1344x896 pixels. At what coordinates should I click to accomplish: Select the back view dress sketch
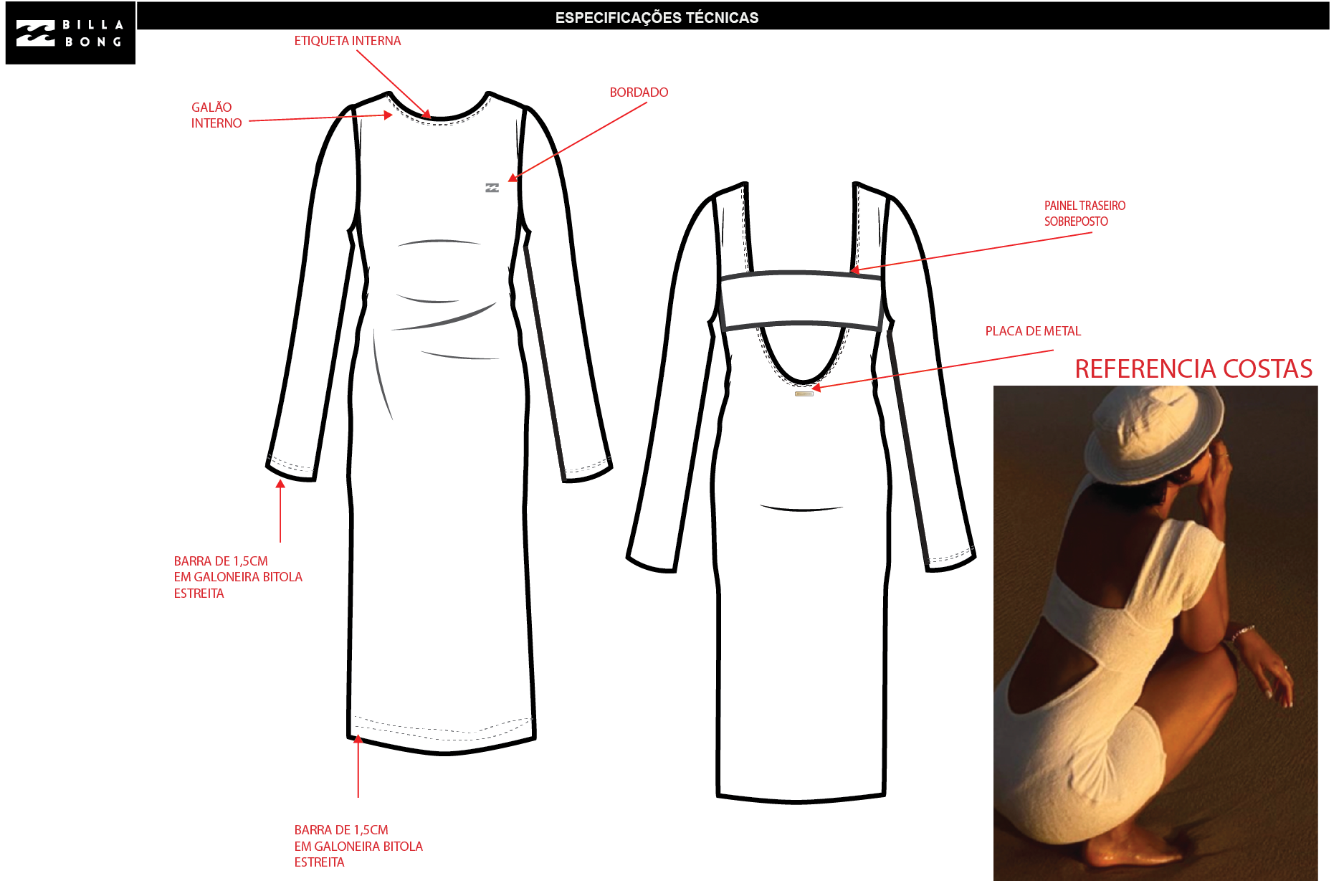point(801,492)
